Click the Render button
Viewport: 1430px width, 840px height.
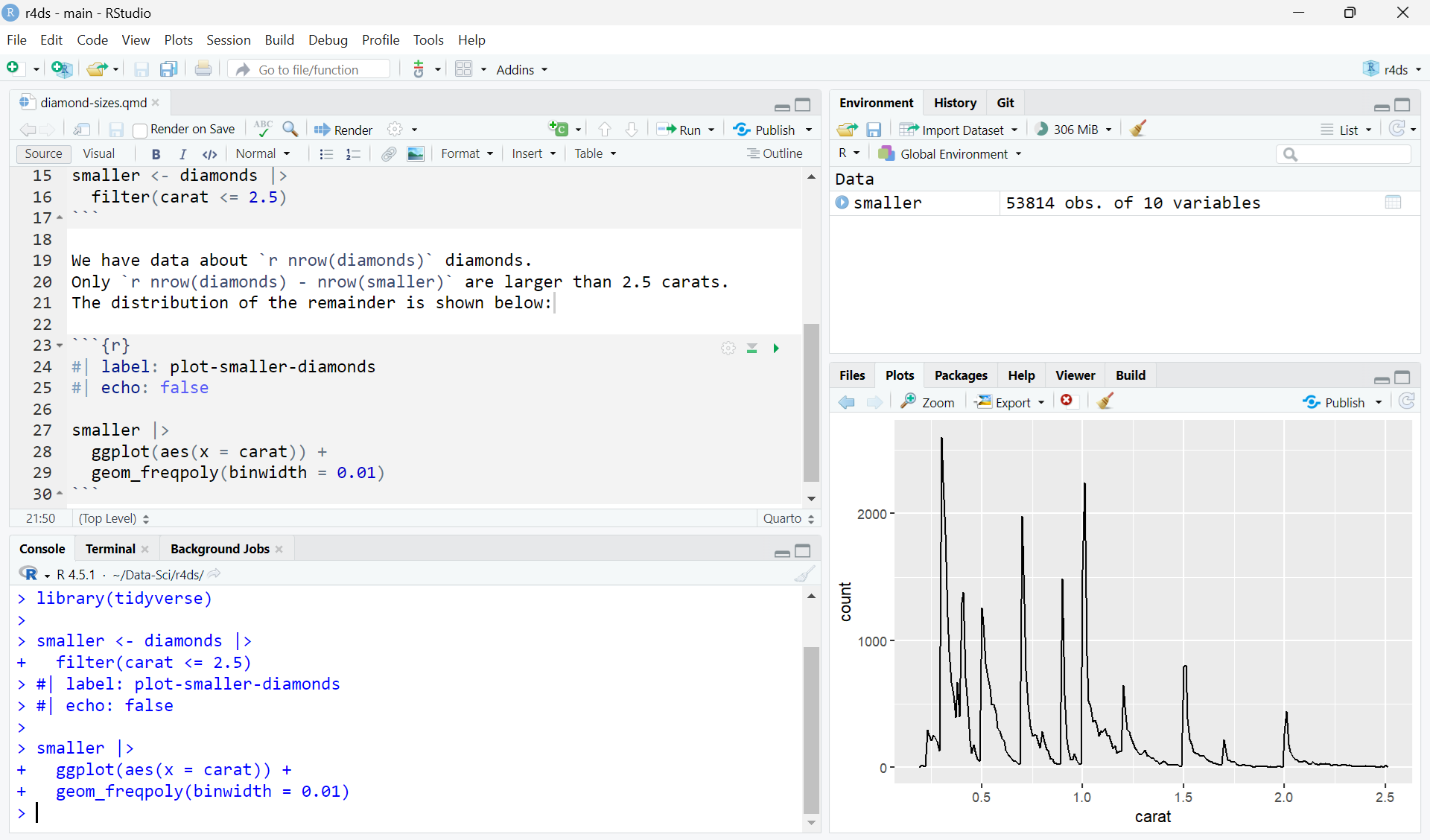(x=343, y=130)
